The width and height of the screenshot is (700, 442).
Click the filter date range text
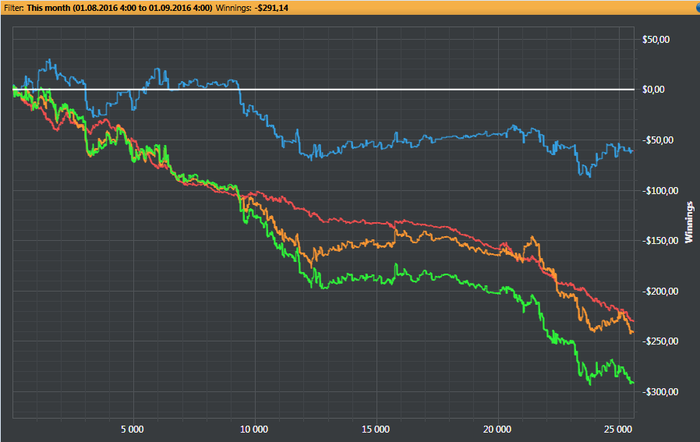[119, 8]
